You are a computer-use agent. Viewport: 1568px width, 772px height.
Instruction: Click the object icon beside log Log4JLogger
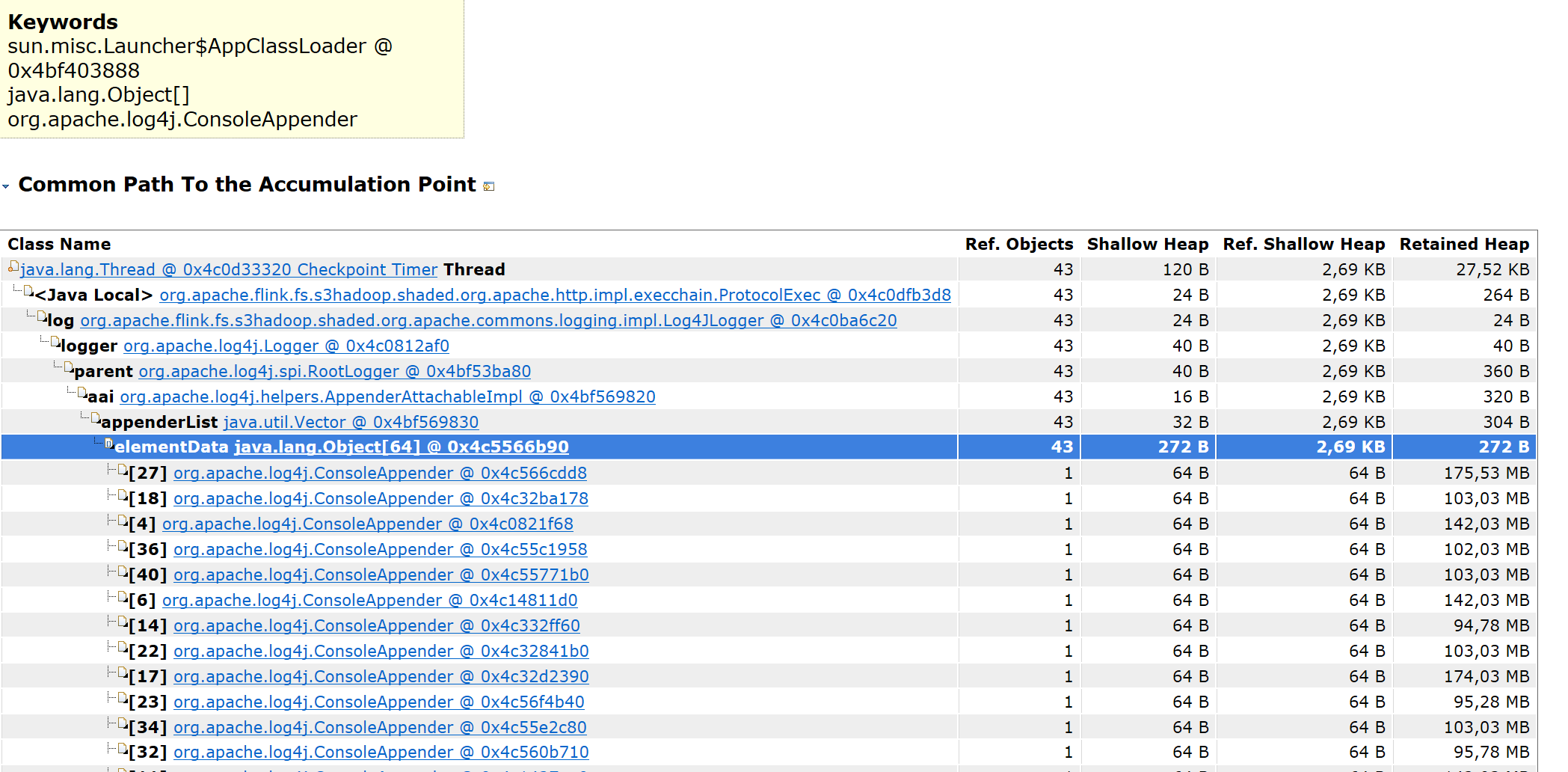click(42, 317)
